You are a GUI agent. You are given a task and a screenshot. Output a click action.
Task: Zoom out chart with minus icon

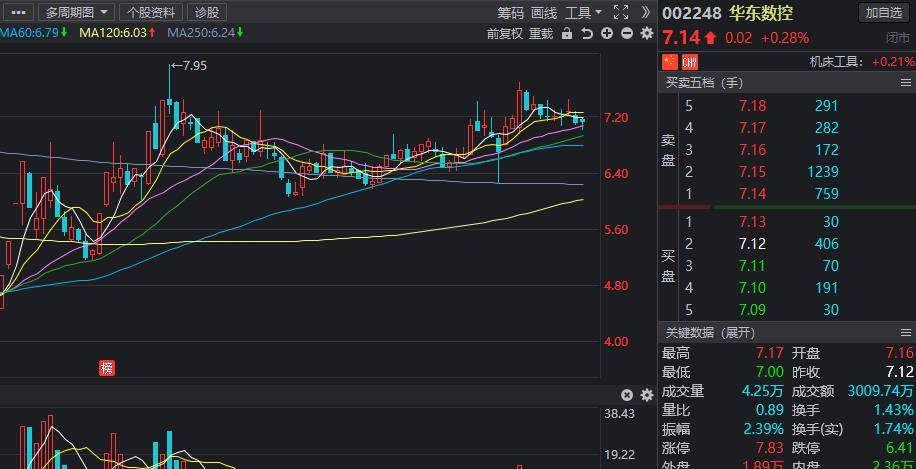point(626,33)
